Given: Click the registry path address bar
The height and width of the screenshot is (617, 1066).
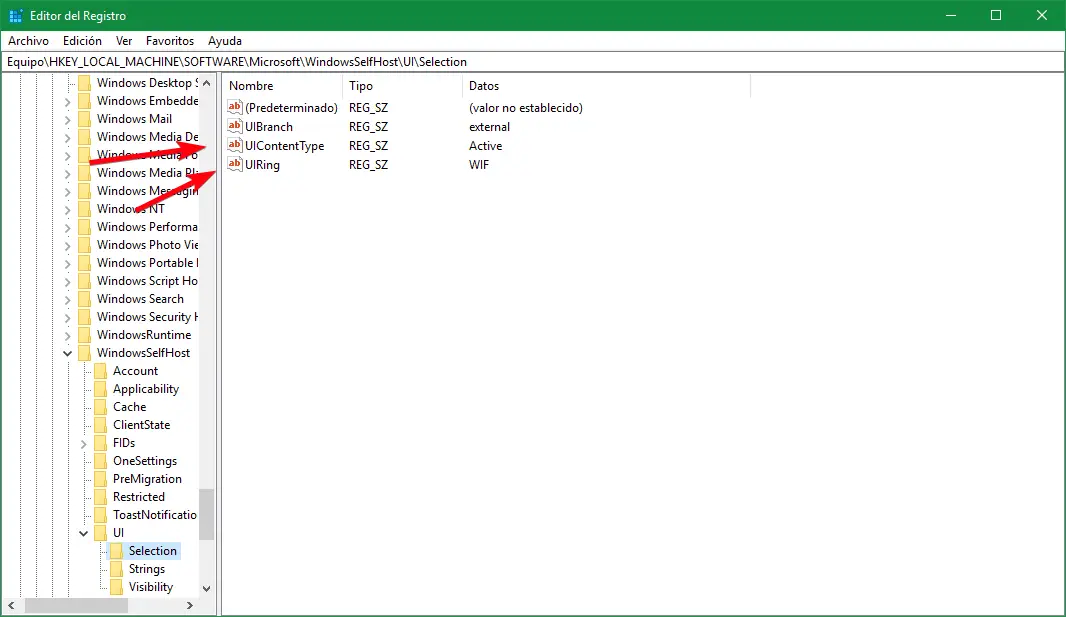Looking at the screenshot, I should (x=533, y=62).
